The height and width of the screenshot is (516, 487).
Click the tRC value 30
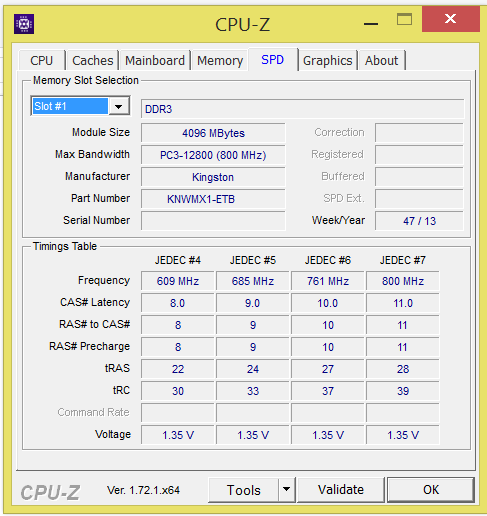pyautogui.click(x=178, y=391)
